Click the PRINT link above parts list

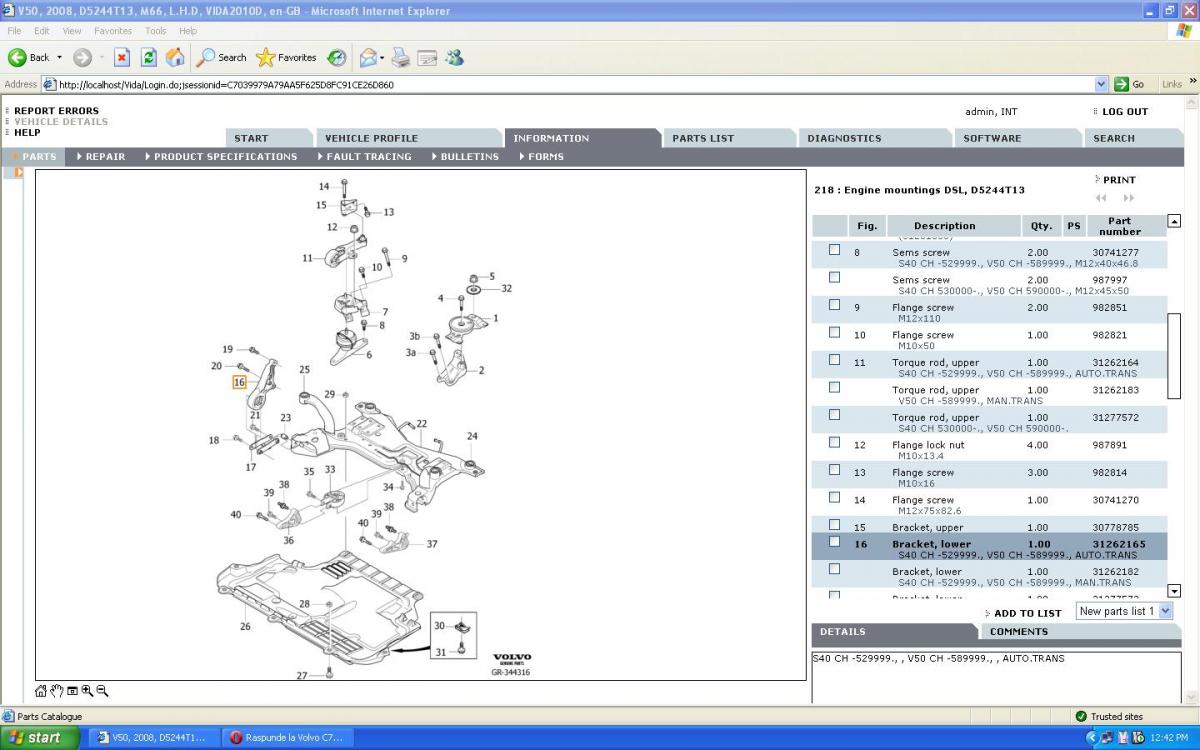click(1119, 180)
